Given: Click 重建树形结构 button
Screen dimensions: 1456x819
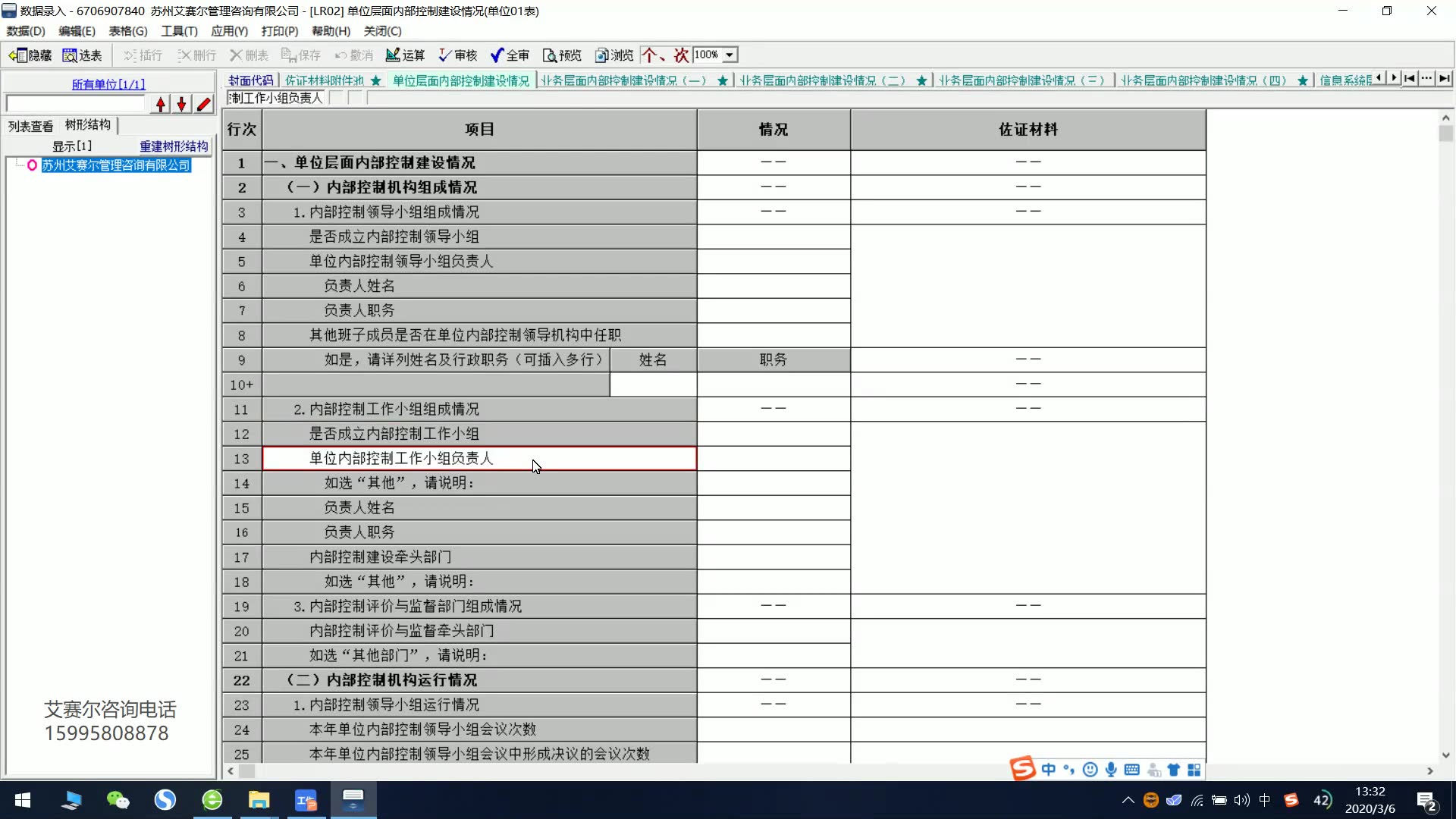Looking at the screenshot, I should (173, 145).
